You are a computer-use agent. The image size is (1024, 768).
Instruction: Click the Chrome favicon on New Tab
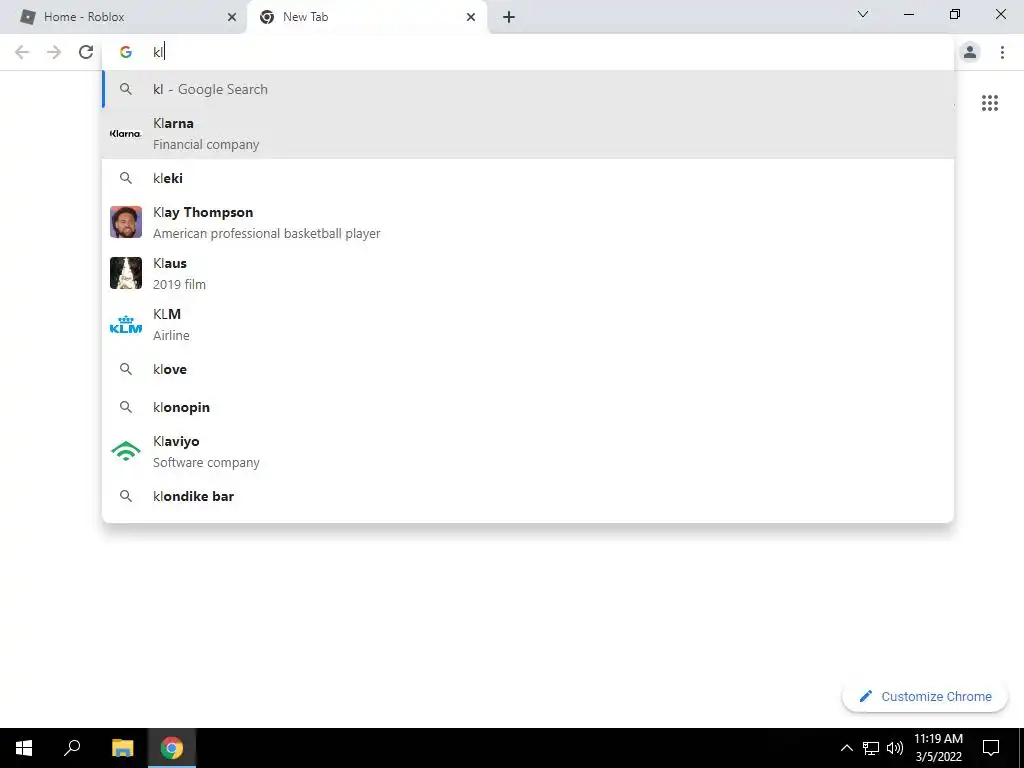pyautogui.click(x=266, y=17)
